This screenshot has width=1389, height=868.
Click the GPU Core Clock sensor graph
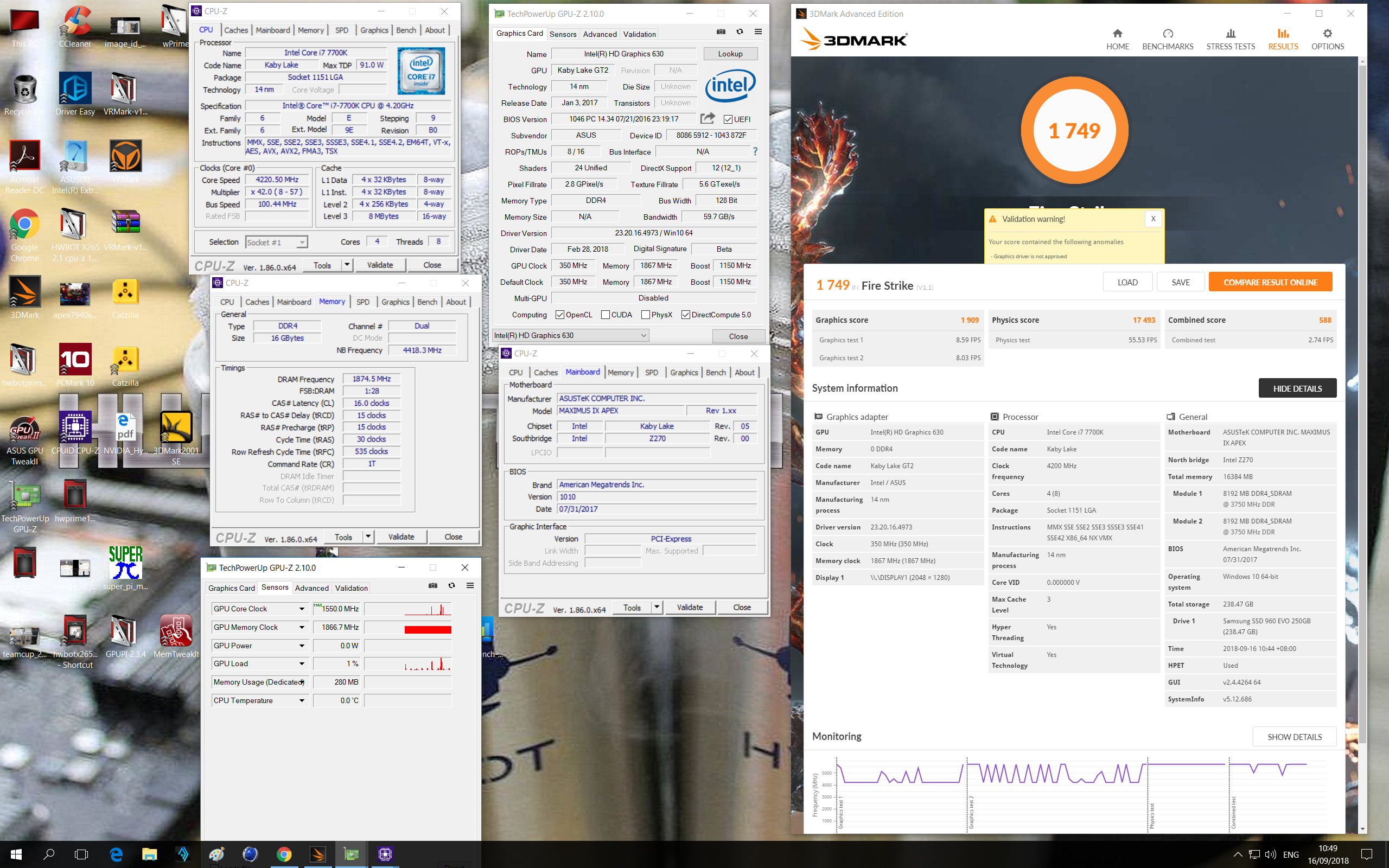point(407,609)
